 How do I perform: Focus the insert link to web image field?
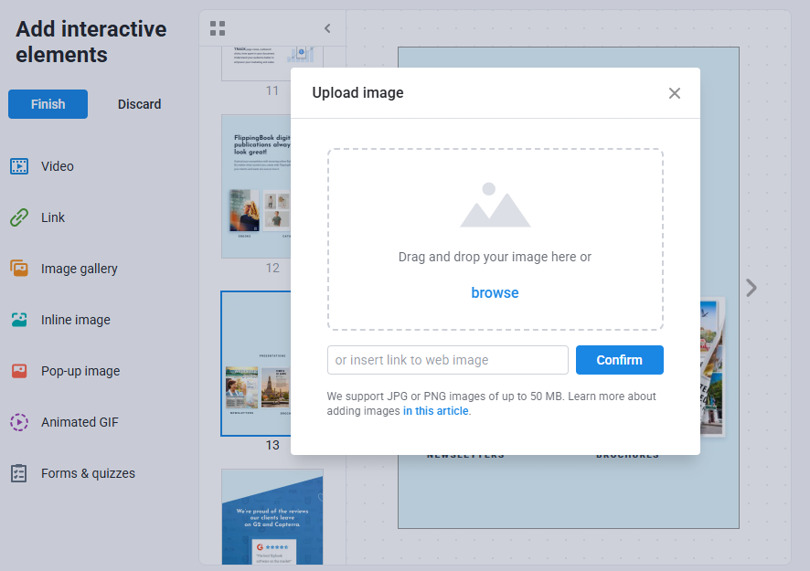click(447, 360)
